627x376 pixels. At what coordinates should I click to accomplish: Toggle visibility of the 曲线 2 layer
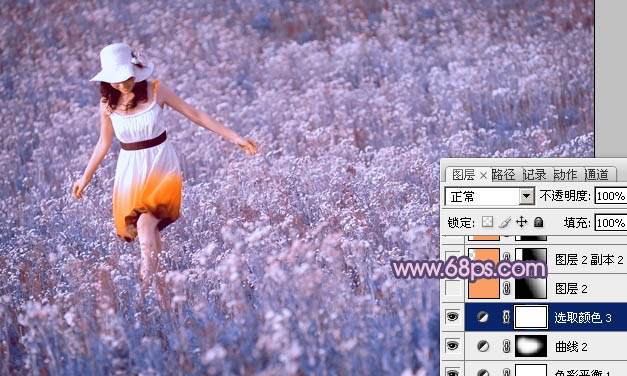(452, 346)
